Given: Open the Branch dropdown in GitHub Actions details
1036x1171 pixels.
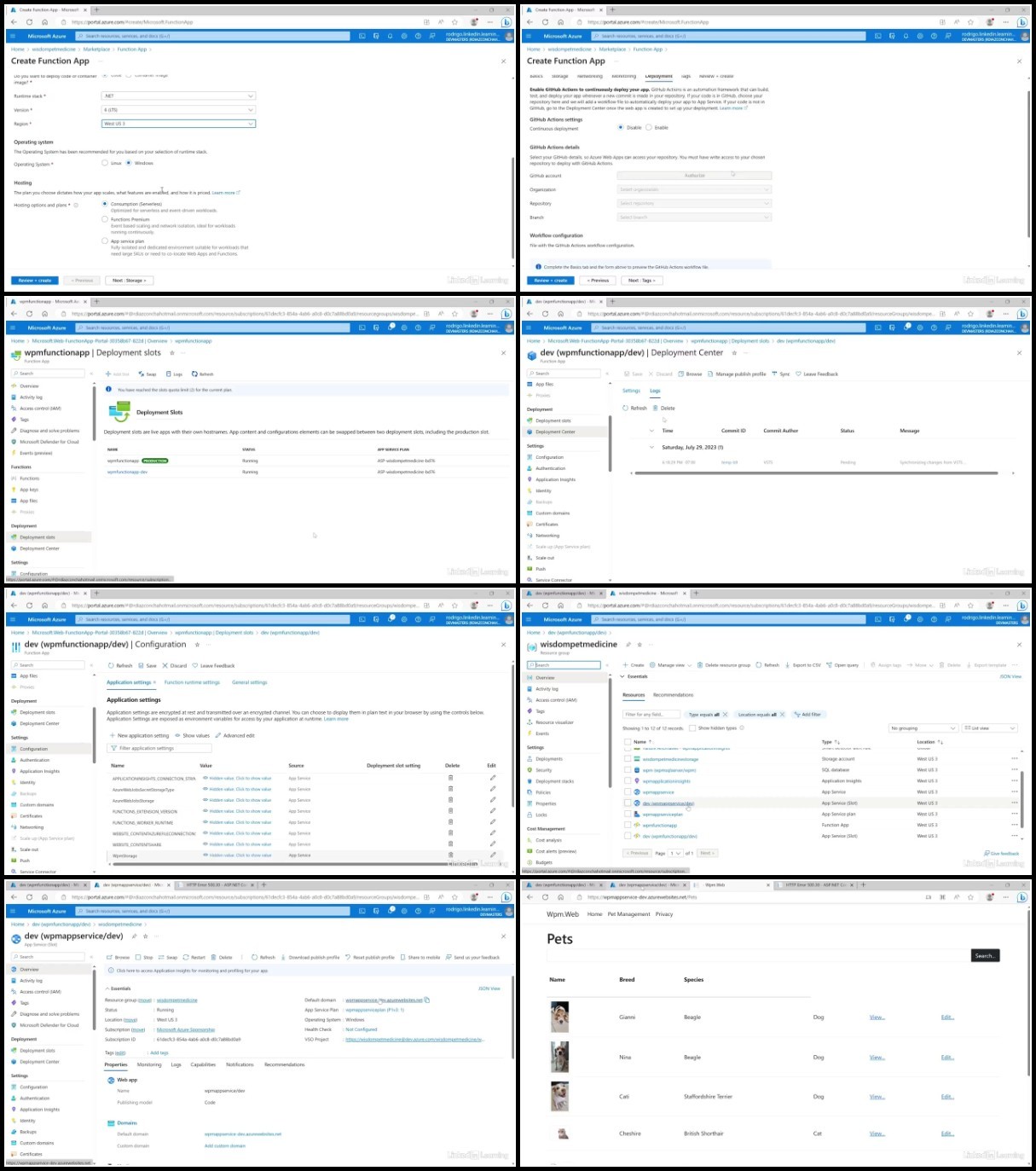Looking at the screenshot, I should pos(694,217).
